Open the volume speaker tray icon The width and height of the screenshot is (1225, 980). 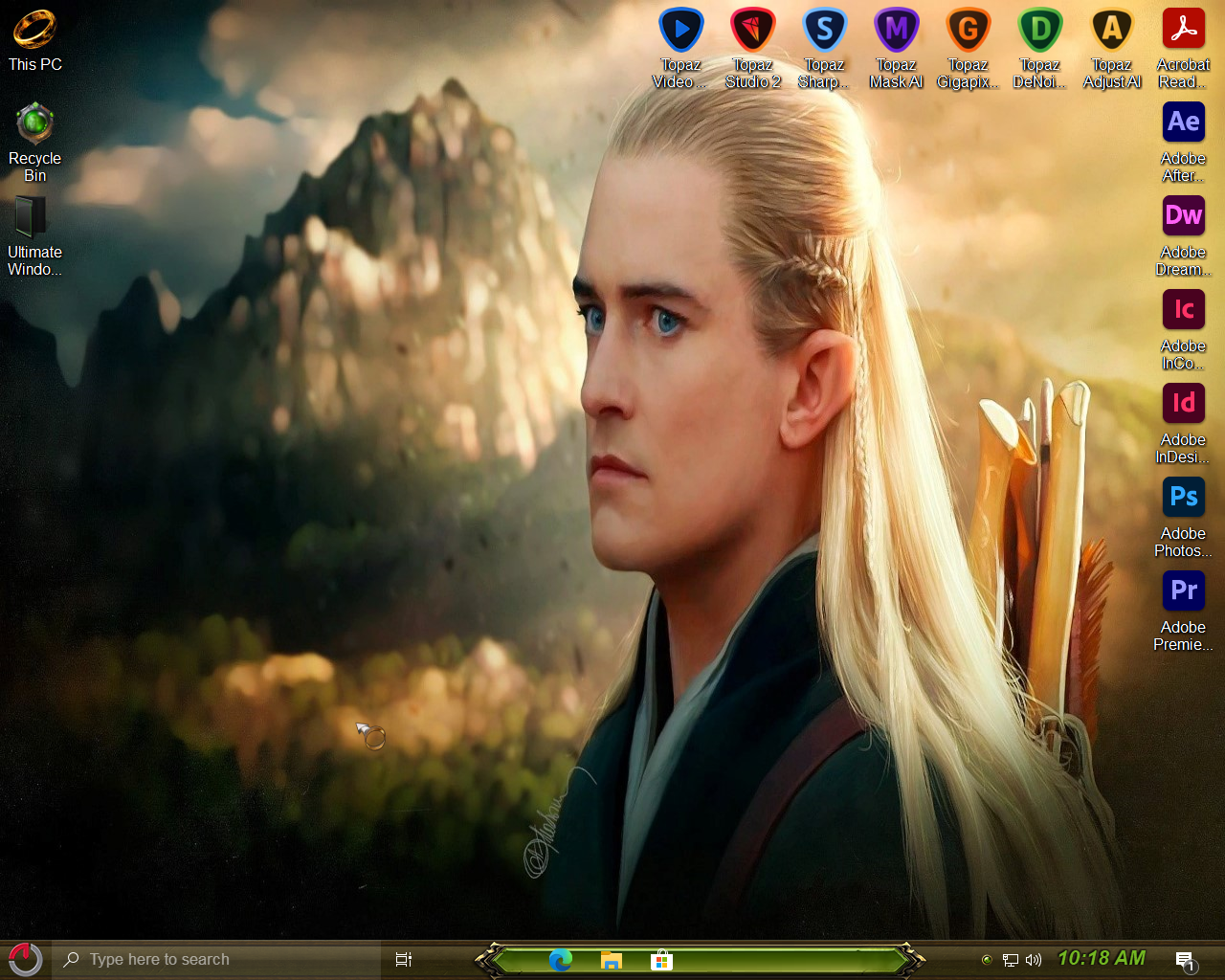(x=1034, y=959)
